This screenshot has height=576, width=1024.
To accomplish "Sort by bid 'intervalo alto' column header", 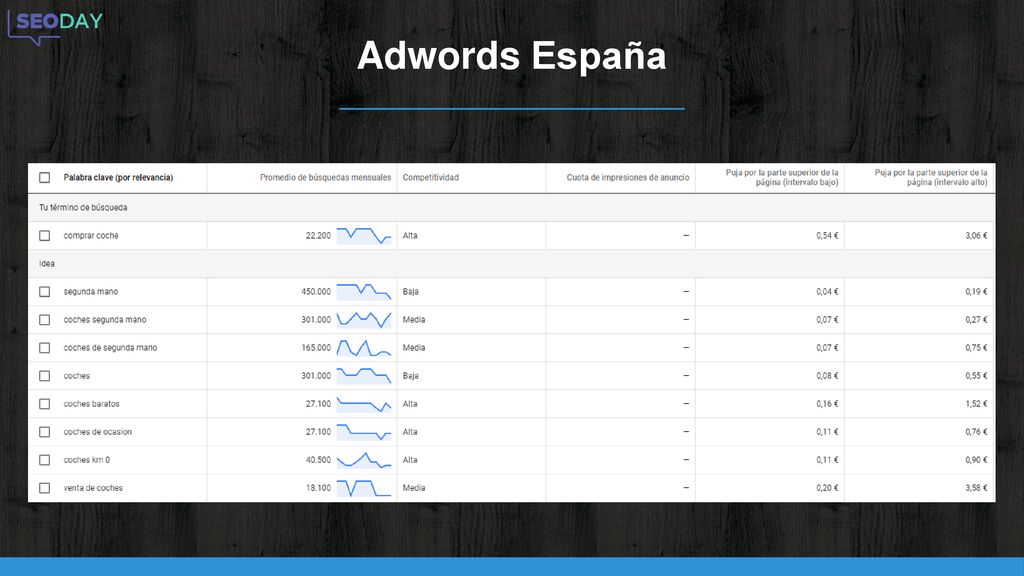I will [931, 178].
